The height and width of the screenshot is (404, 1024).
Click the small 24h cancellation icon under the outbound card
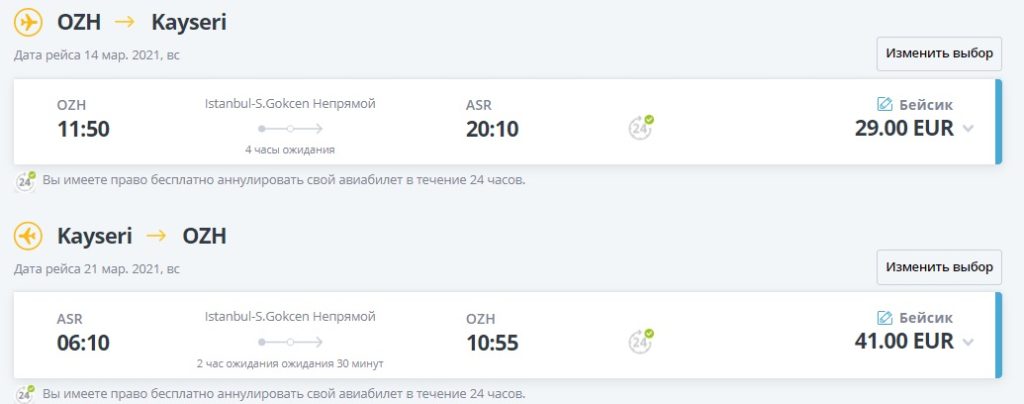25,181
